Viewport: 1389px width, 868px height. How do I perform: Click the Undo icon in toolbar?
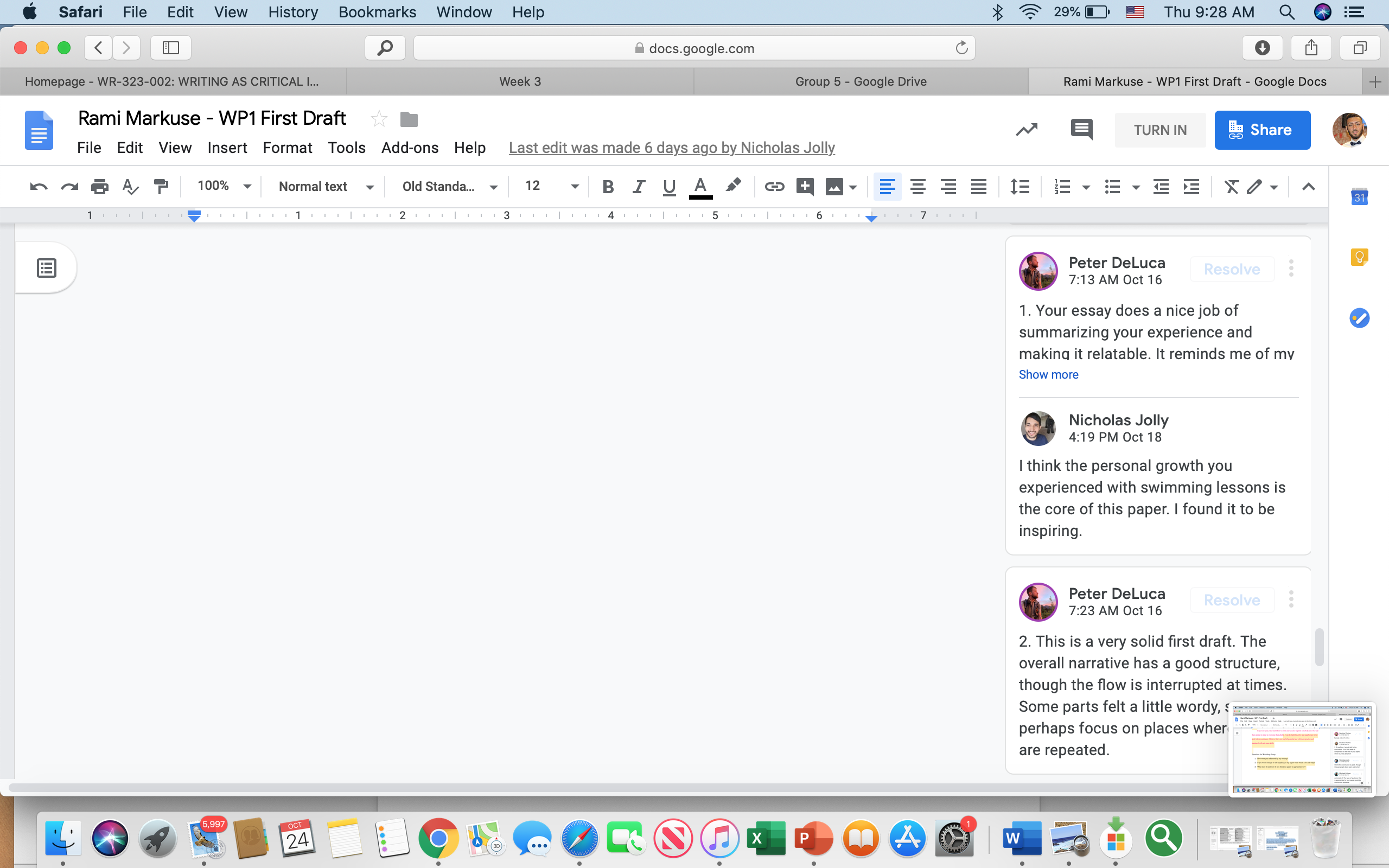[x=39, y=187]
